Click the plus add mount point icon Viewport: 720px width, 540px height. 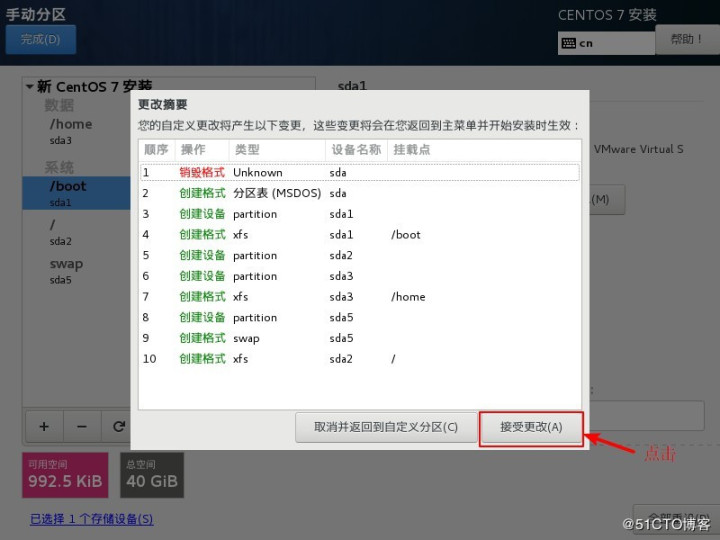pos(44,427)
